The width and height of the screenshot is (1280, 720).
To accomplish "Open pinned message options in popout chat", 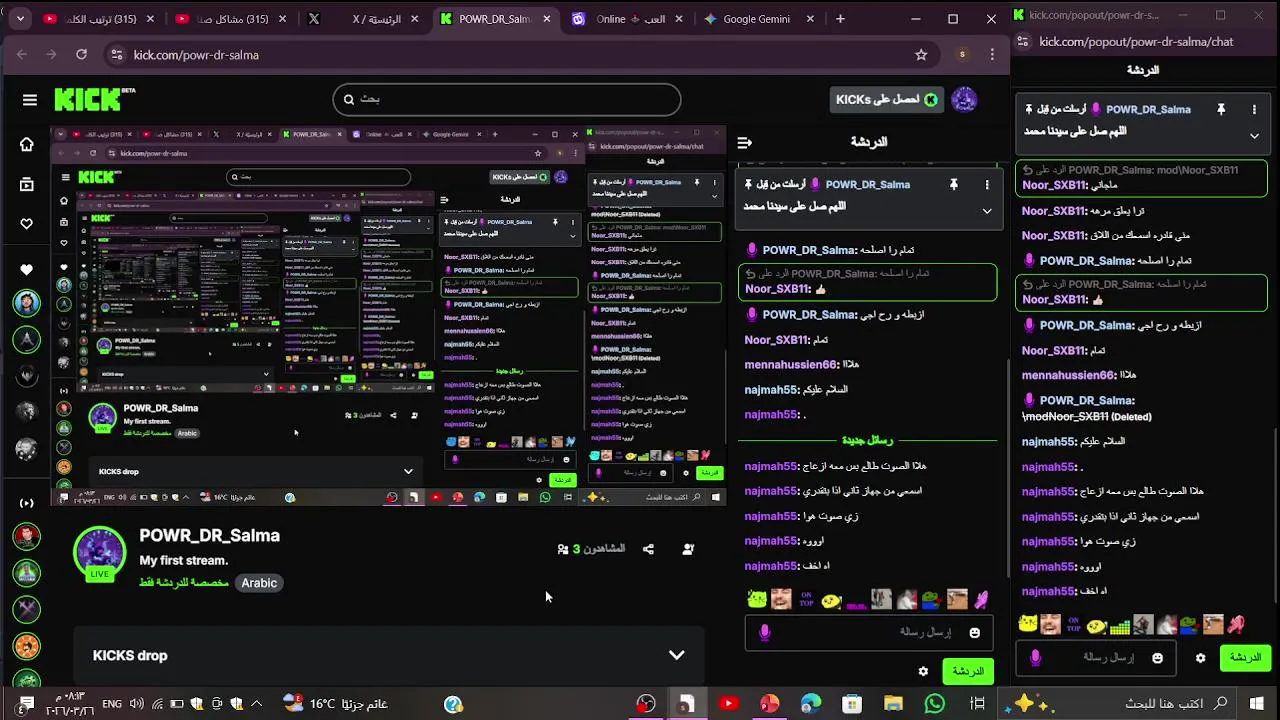I will point(1254,110).
